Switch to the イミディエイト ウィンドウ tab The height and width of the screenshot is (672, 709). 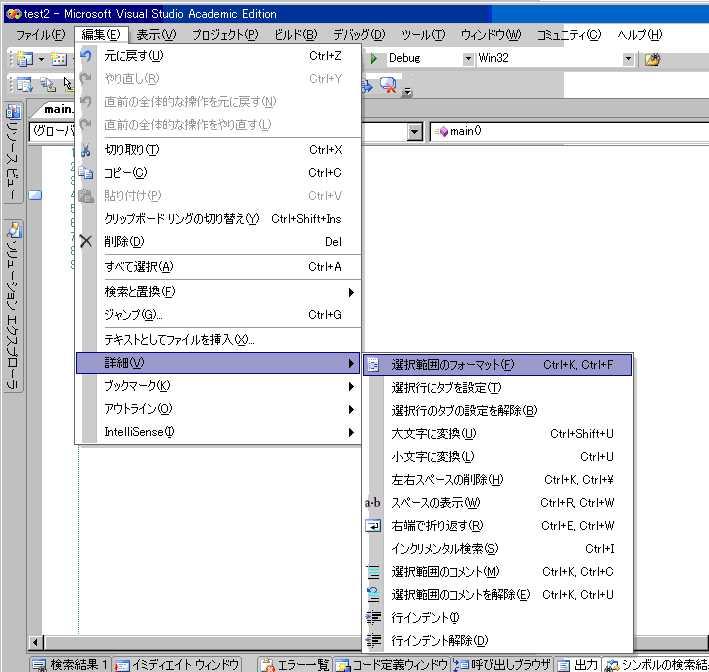point(177,664)
